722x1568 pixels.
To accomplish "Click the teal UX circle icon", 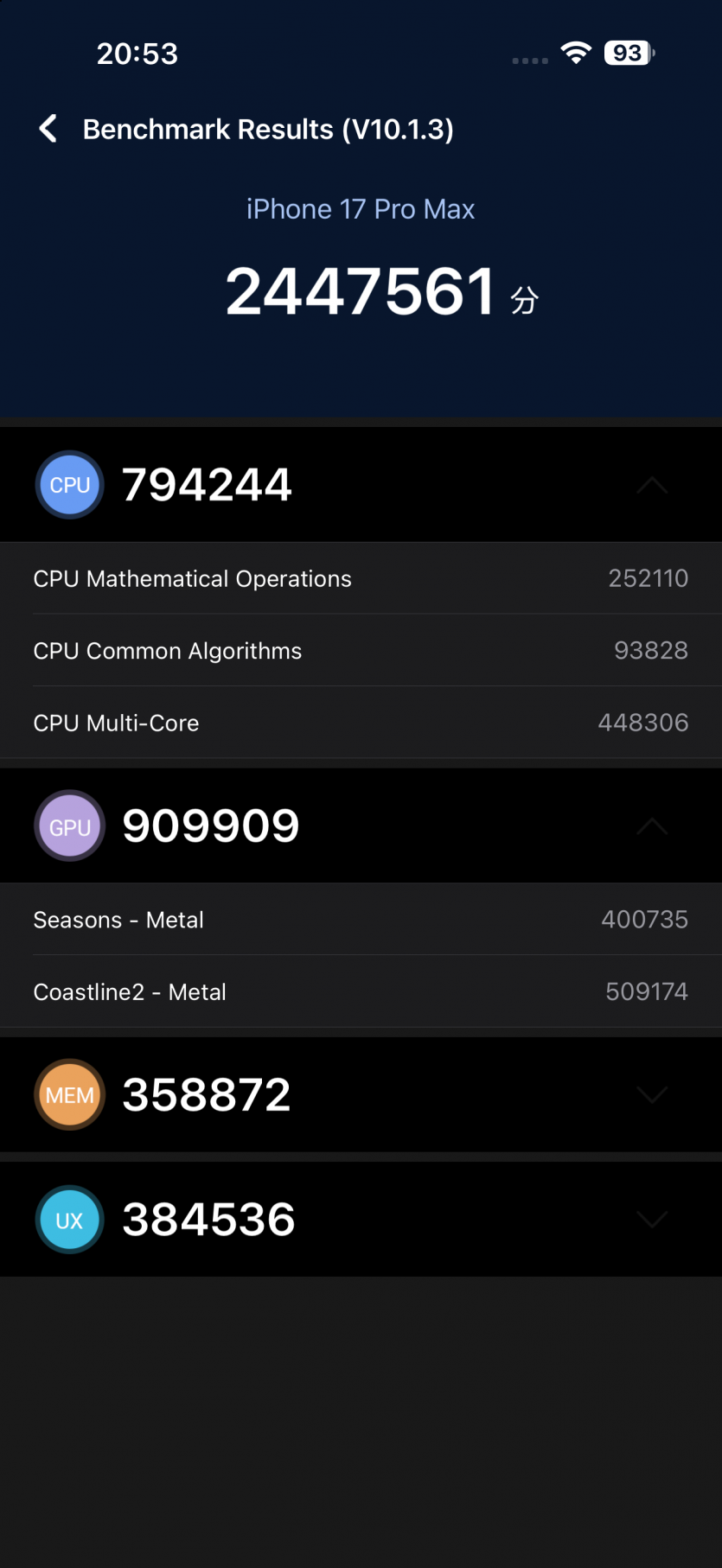I will coord(70,1220).
